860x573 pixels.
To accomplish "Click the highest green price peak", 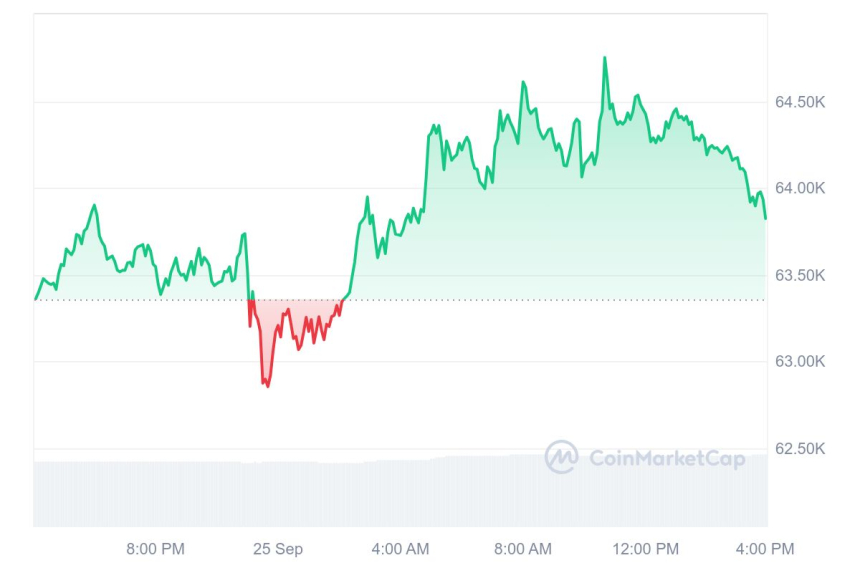I will pyautogui.click(x=605, y=58).
